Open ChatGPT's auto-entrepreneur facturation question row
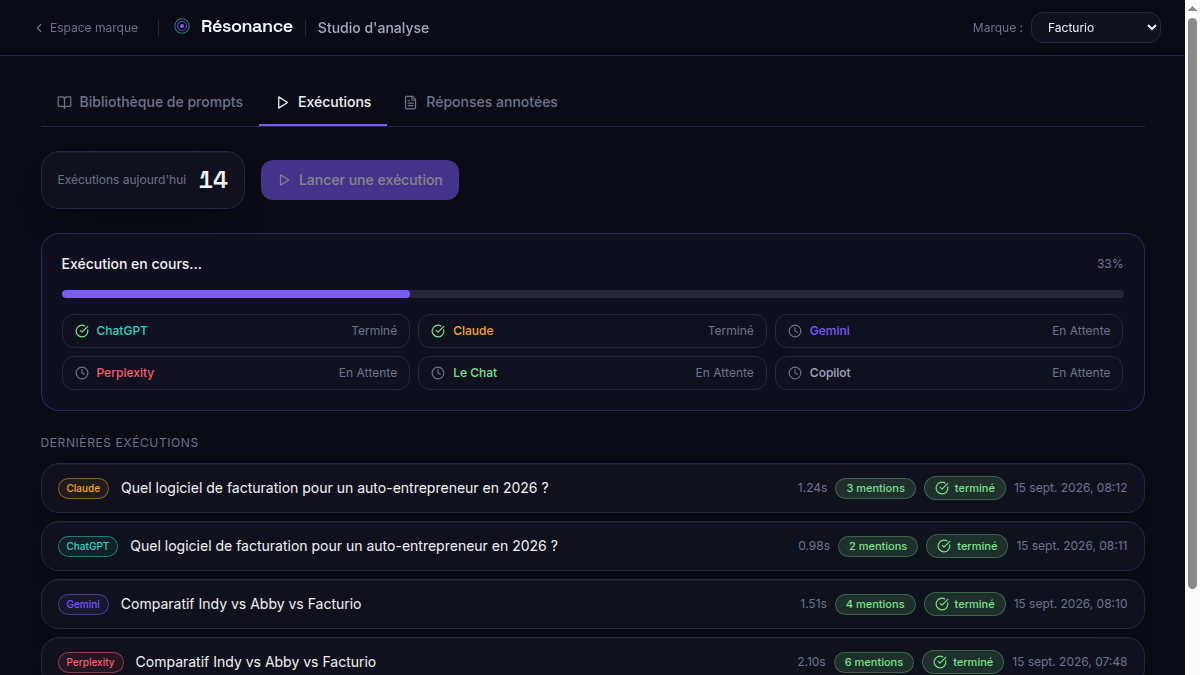Image resolution: width=1200 pixels, height=675 pixels. 593,546
